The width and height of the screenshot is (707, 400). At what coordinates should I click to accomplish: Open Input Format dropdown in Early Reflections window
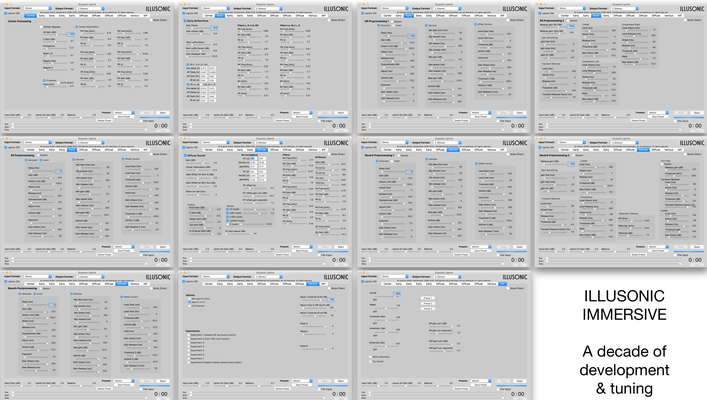point(216,8)
